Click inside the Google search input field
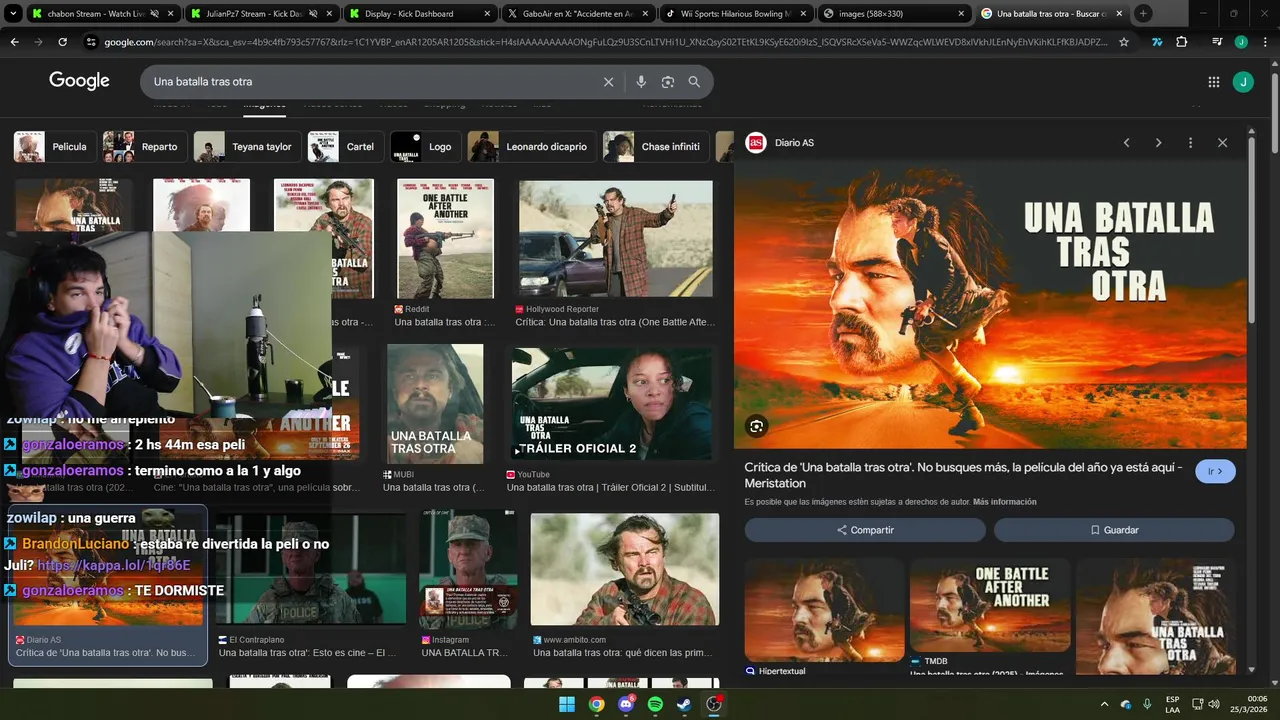 (375, 82)
